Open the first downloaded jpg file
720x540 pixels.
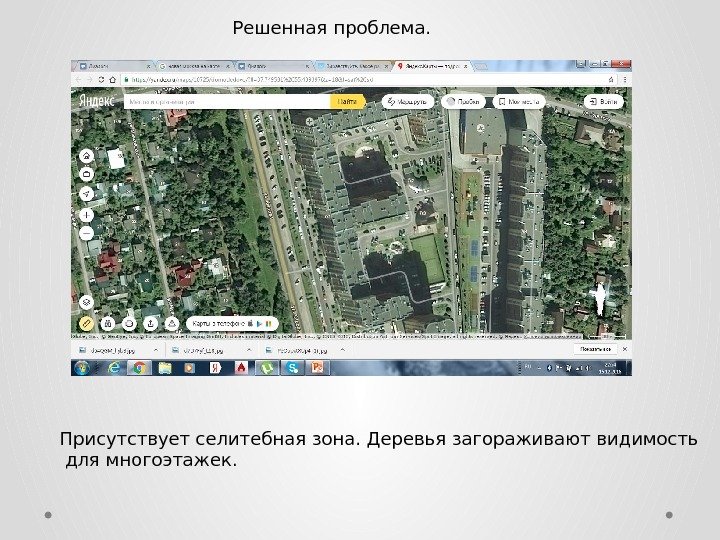pyautogui.click(x=113, y=350)
